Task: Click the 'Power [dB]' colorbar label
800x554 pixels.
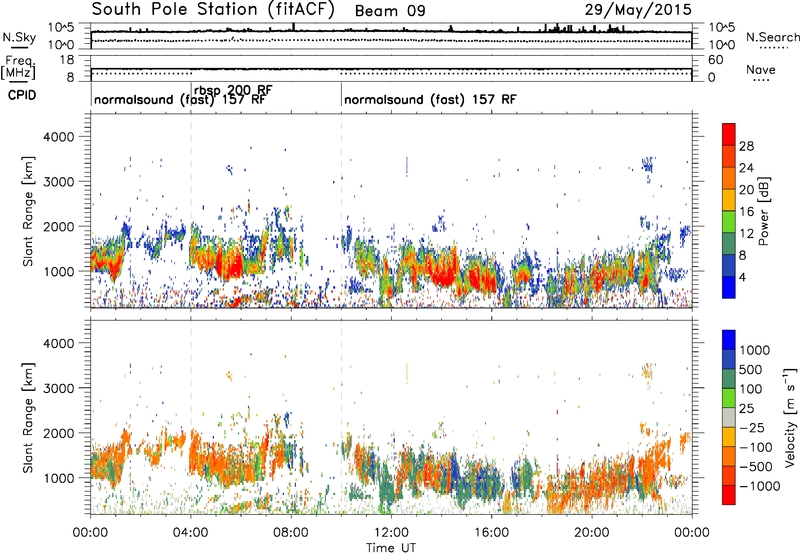Action: 763,211
